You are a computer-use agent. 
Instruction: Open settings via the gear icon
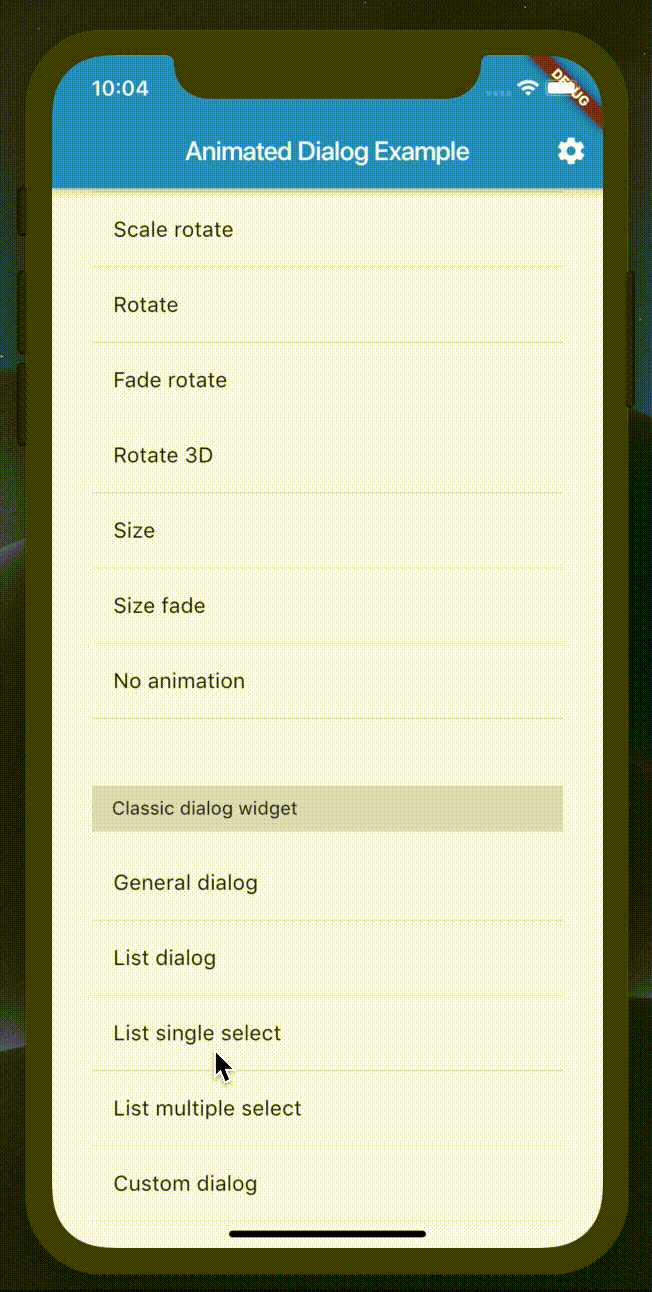point(571,151)
